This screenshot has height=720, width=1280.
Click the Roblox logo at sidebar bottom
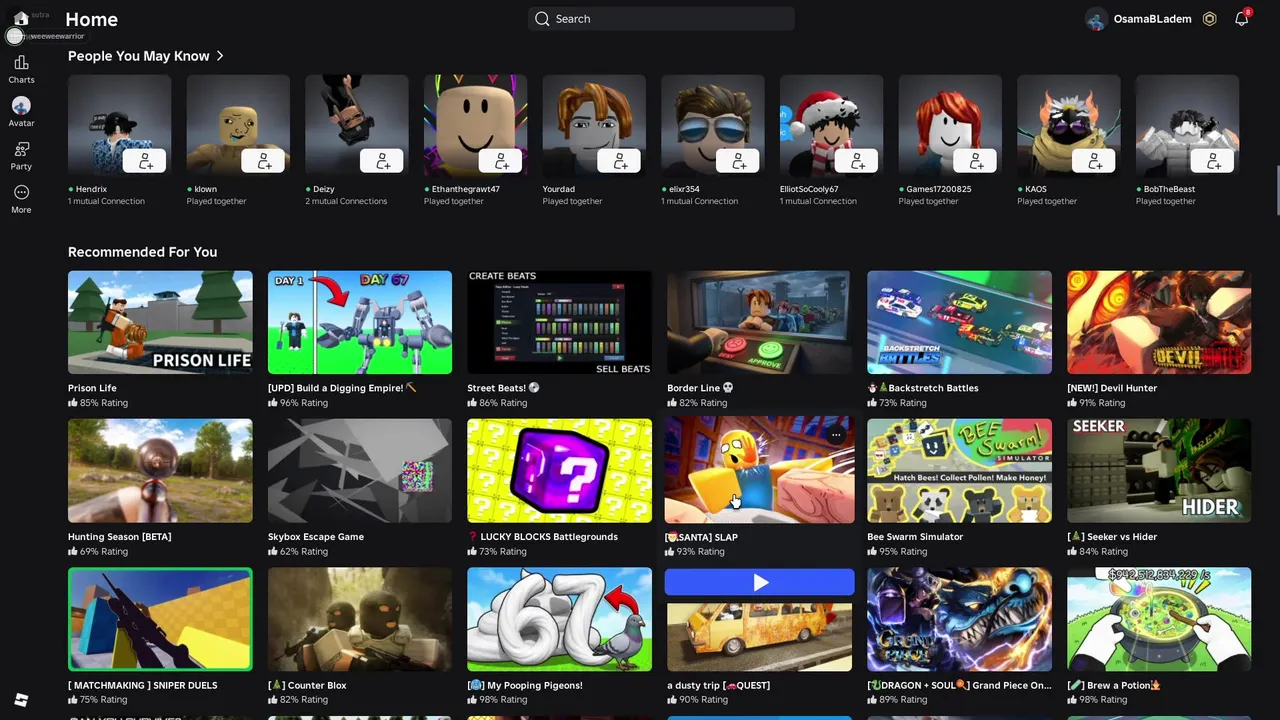pyautogui.click(x=21, y=700)
